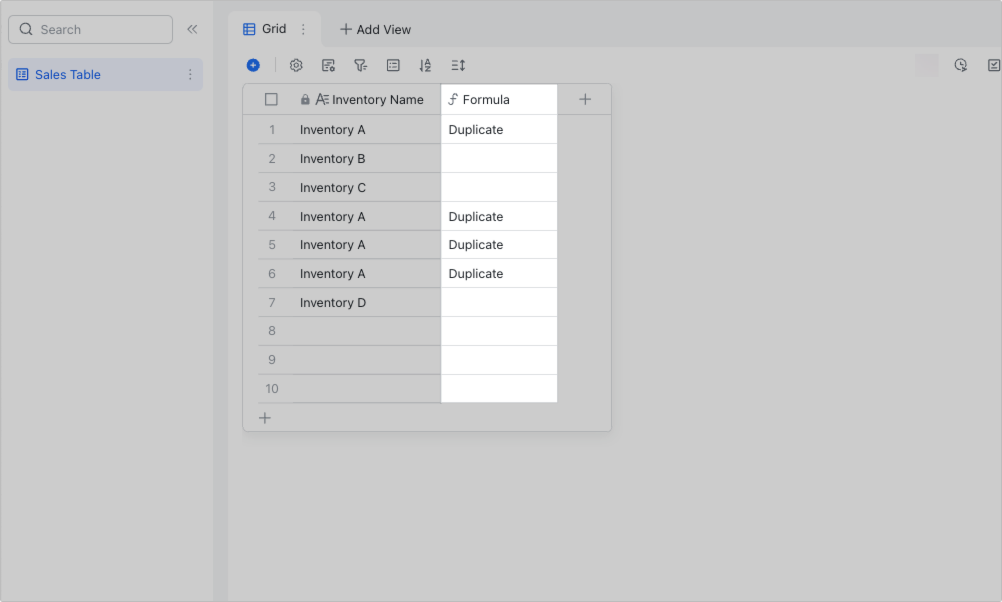Open the field configuration icon on the toolbar
Image resolution: width=1002 pixels, height=602 pixels.
click(x=328, y=65)
